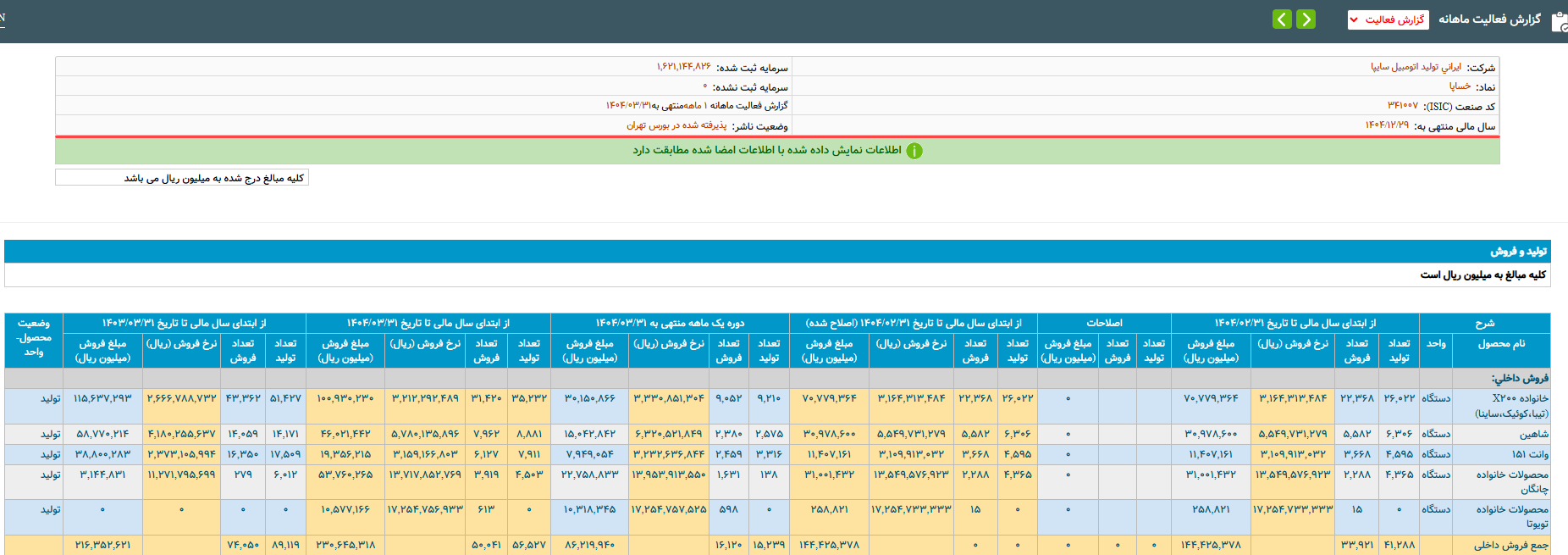The image size is (1568, 555).
Task: Select the شاهین product row name
Action: pyautogui.click(x=1533, y=434)
